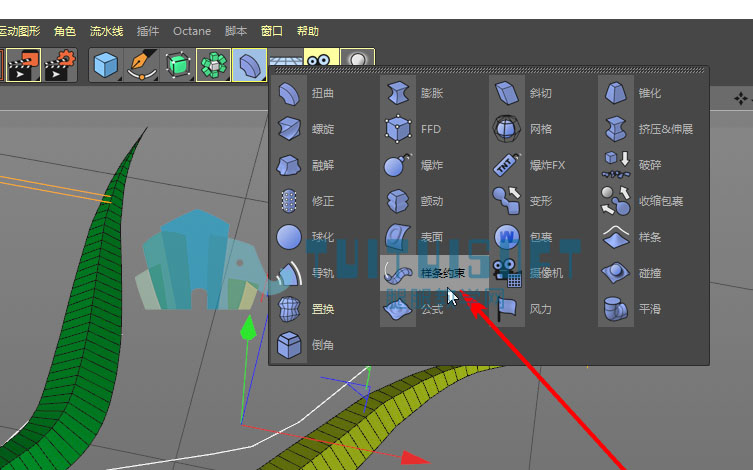The width and height of the screenshot is (753, 470).
Task: Click the render to picture viewer clapperboard
Action: click(x=24, y=65)
